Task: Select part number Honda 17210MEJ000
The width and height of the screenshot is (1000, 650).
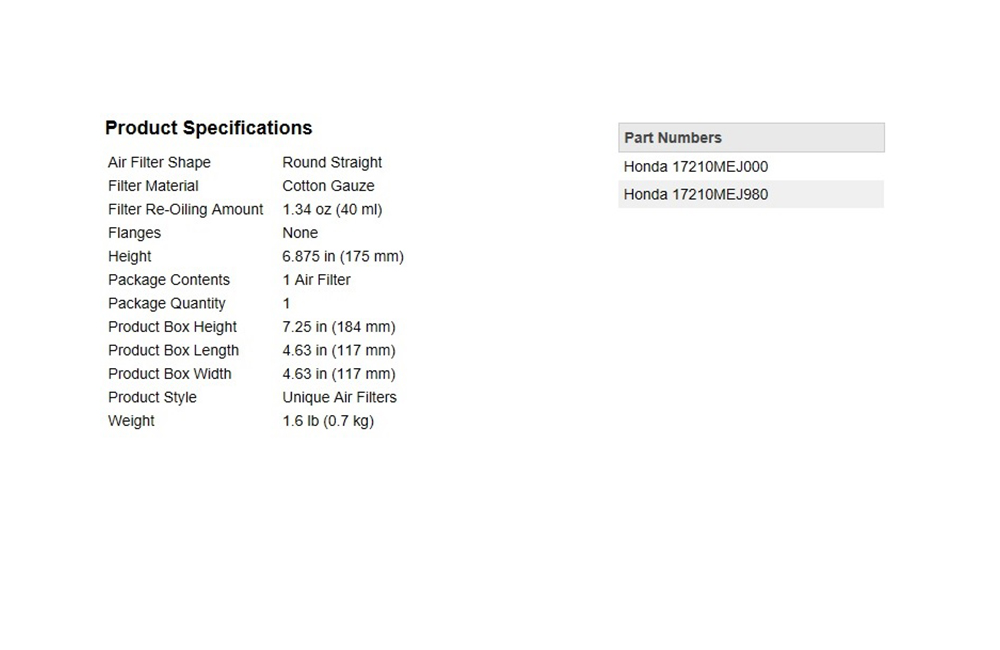Action: (696, 167)
